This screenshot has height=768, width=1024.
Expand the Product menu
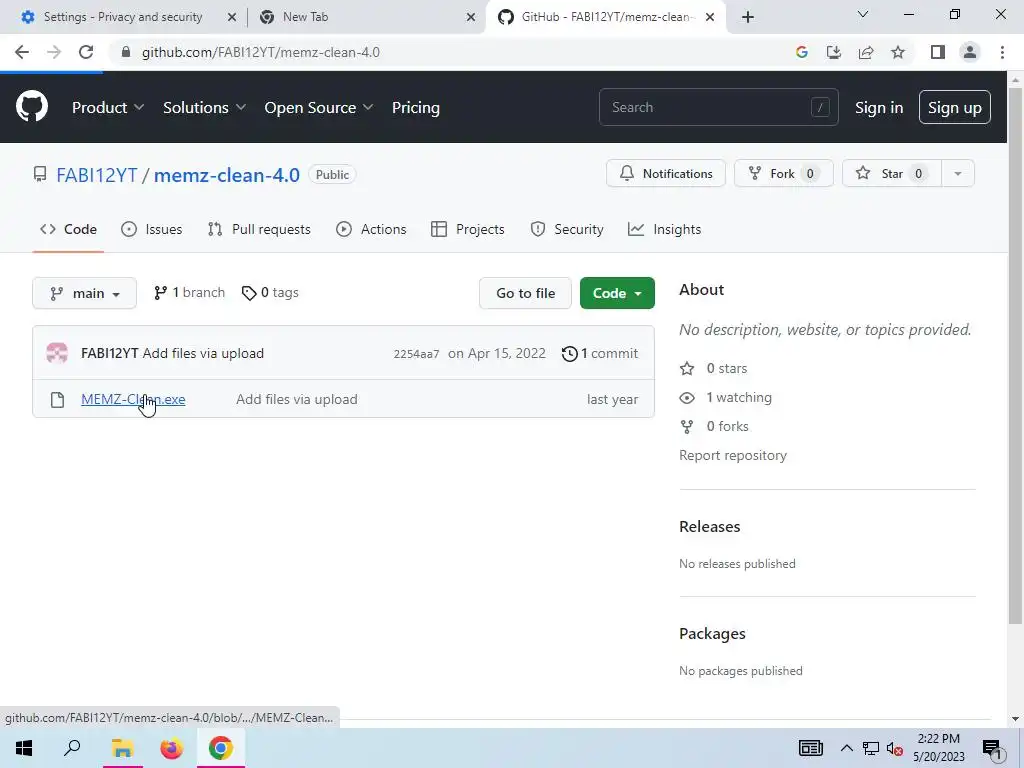[x=108, y=108]
